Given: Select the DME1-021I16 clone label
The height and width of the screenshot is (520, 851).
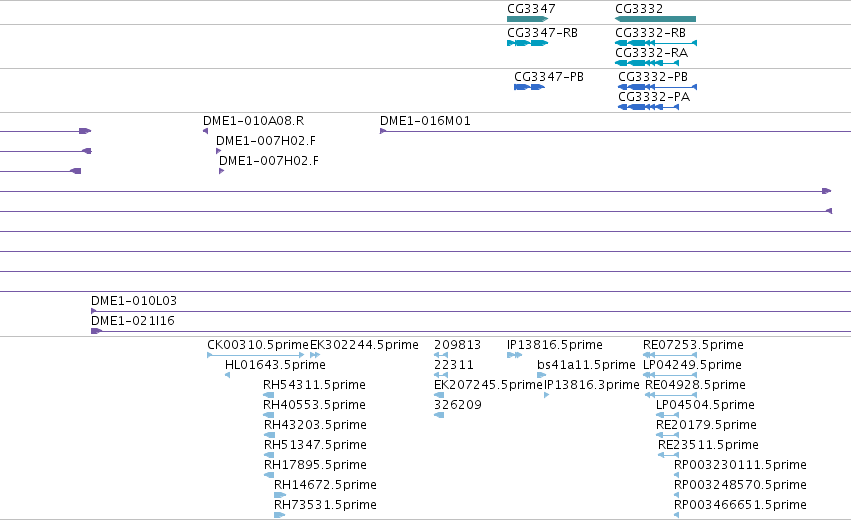Looking at the screenshot, I should (x=133, y=321).
